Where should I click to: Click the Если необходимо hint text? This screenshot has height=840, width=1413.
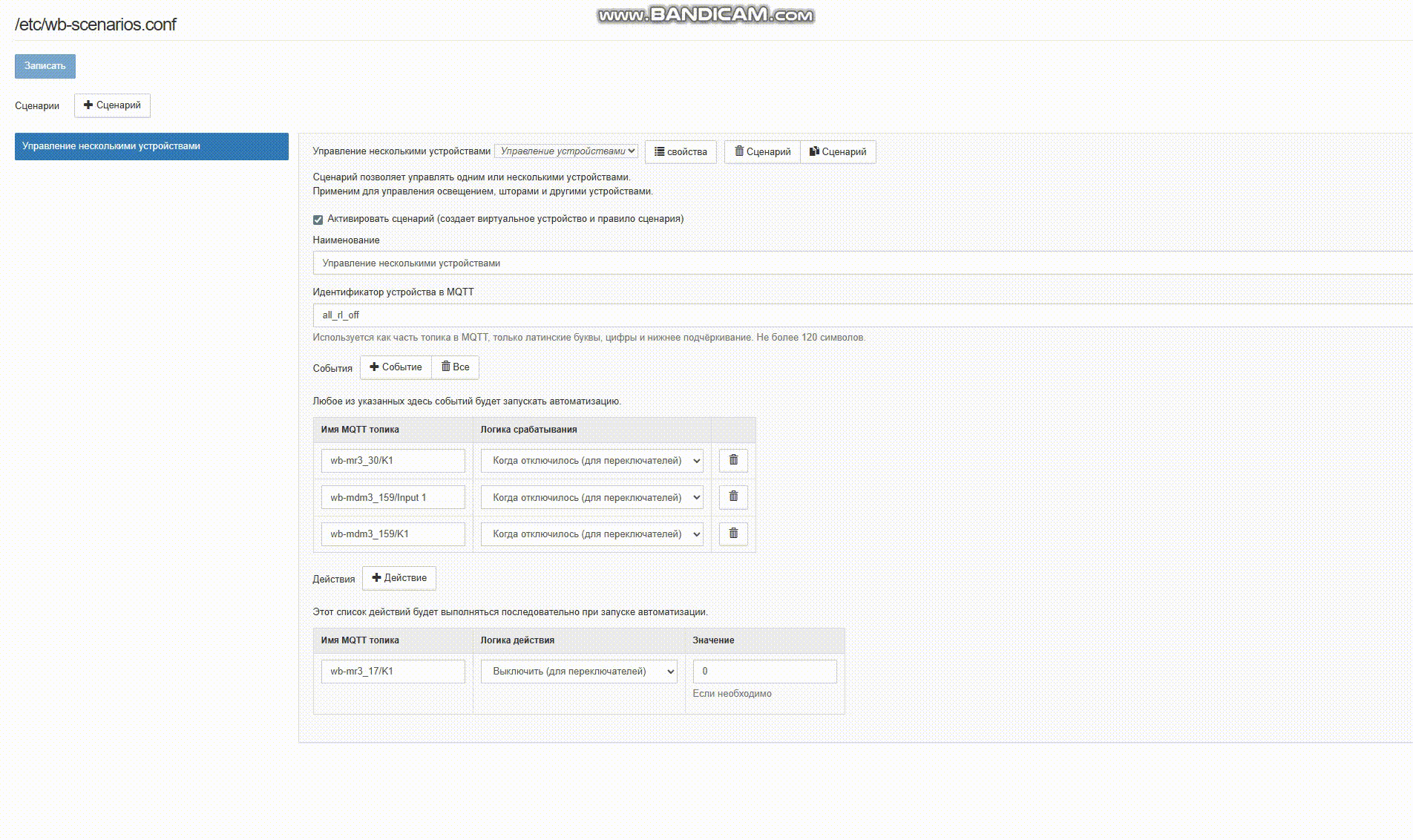click(732, 694)
